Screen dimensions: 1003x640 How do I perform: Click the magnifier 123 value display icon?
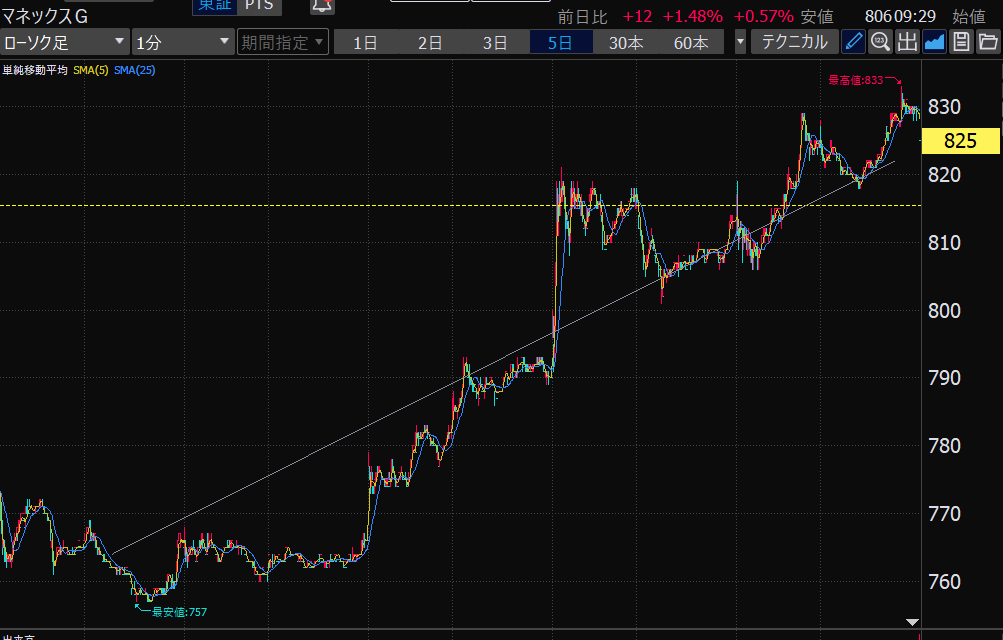tap(880, 42)
